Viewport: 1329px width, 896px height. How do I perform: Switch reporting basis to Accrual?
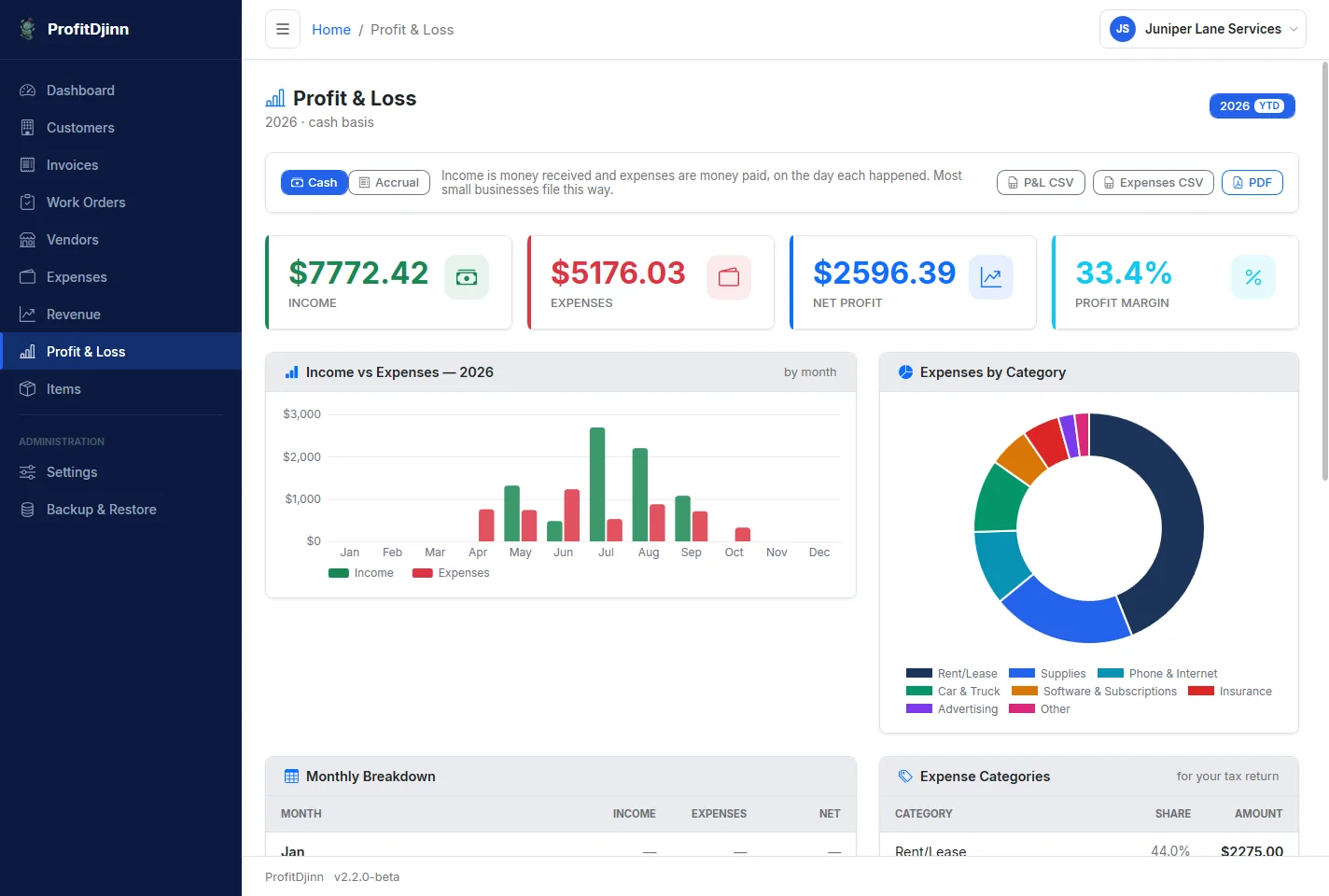coord(389,183)
